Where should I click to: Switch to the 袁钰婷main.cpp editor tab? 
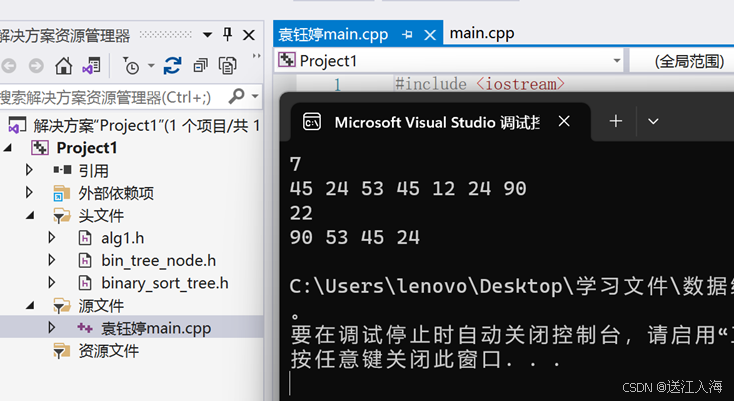[333, 34]
